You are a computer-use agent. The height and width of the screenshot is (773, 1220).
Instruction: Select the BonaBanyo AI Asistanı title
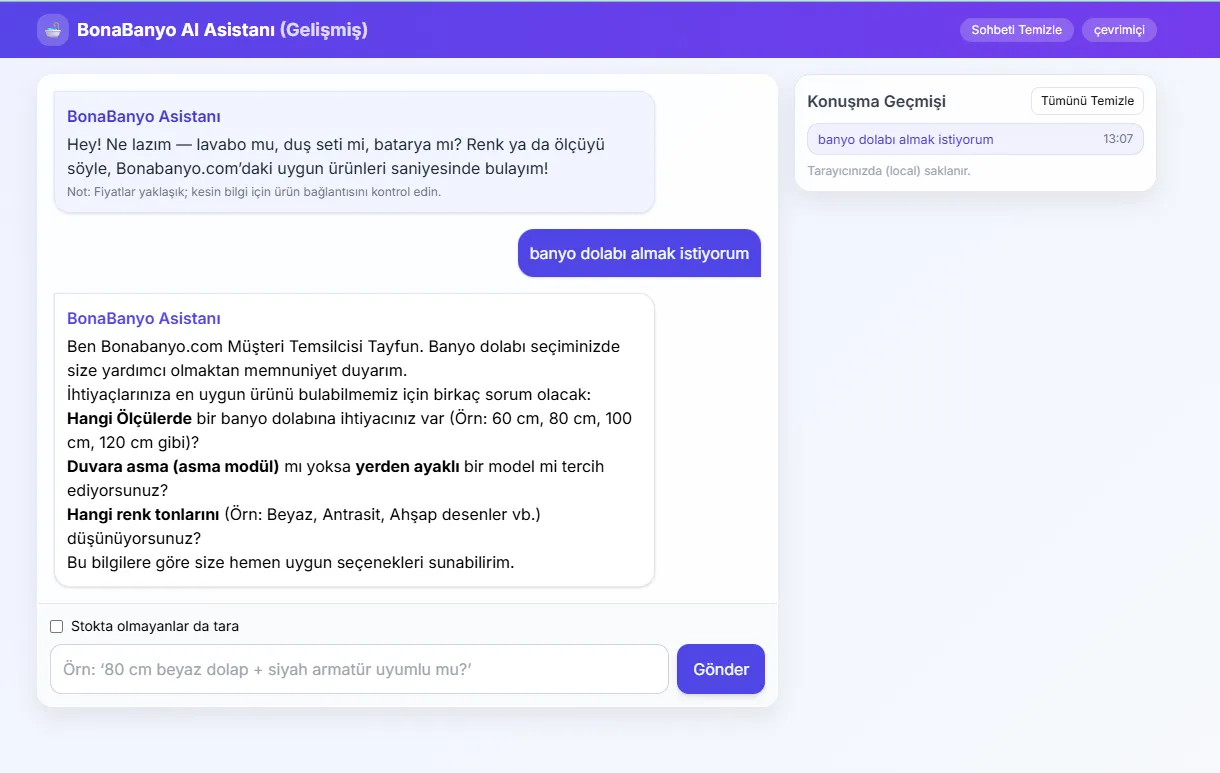click(175, 29)
